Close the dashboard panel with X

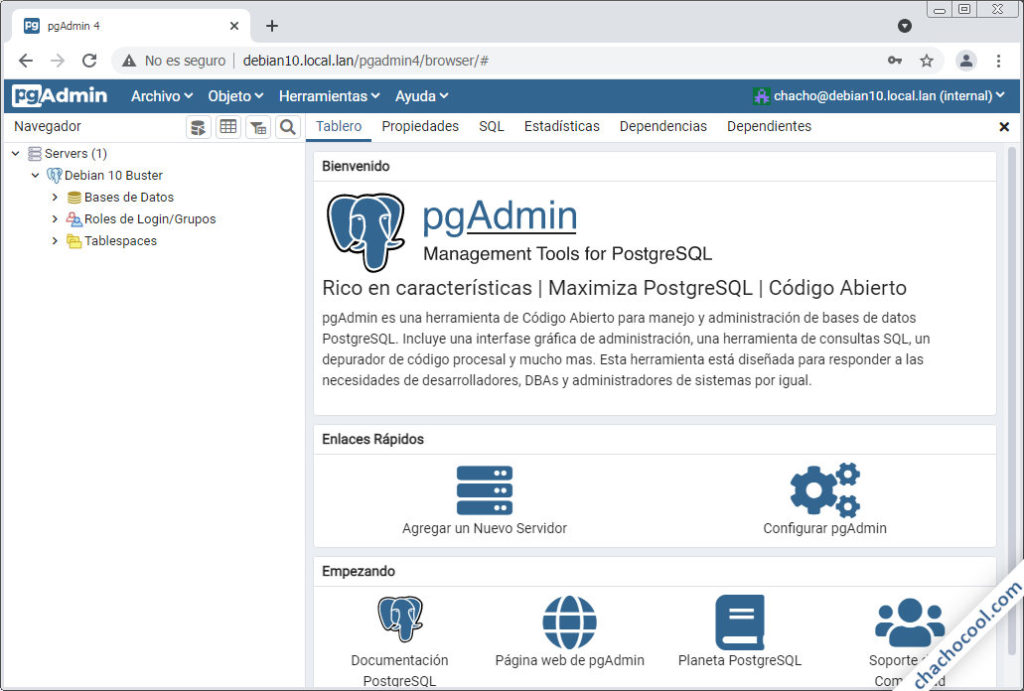pos(1004,127)
